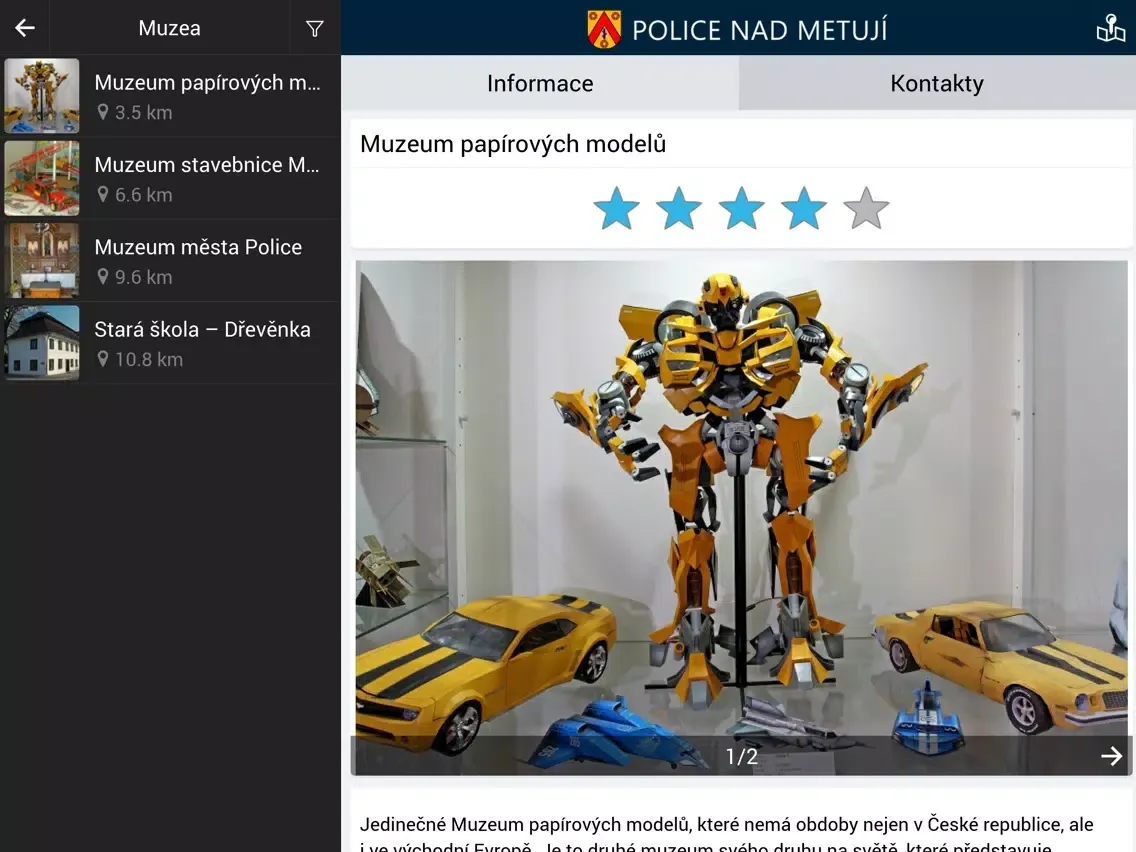Viewport: 1136px width, 852px height.
Task: Open the Stará škola building thumbnail
Action: (42, 343)
